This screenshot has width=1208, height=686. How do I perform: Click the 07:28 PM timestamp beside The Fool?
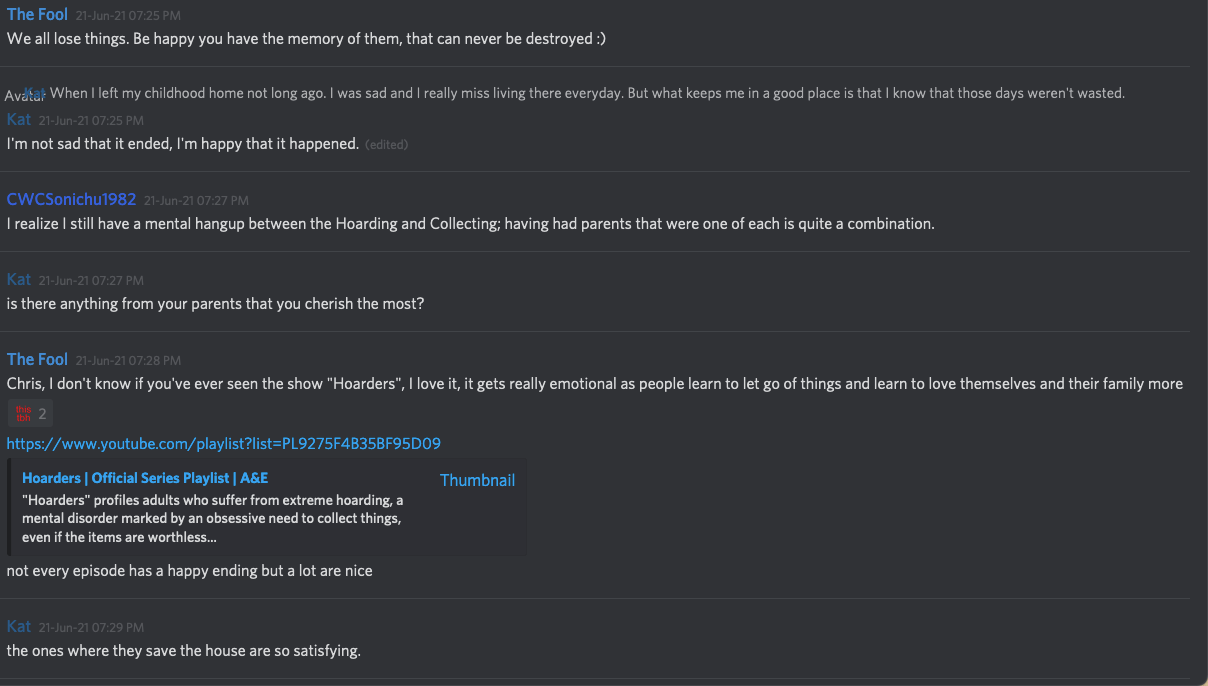(x=128, y=360)
